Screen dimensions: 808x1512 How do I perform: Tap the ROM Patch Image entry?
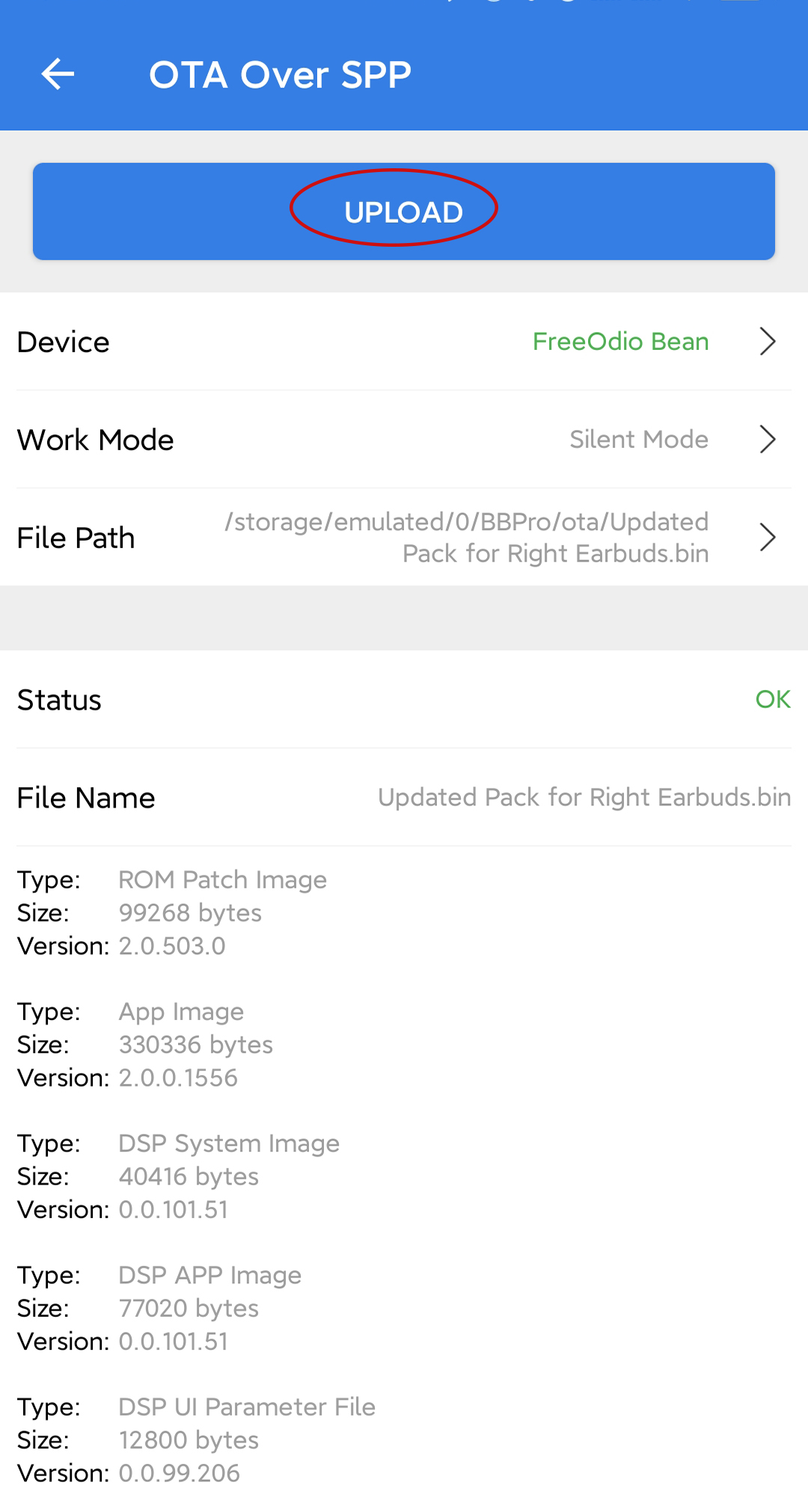click(223, 880)
